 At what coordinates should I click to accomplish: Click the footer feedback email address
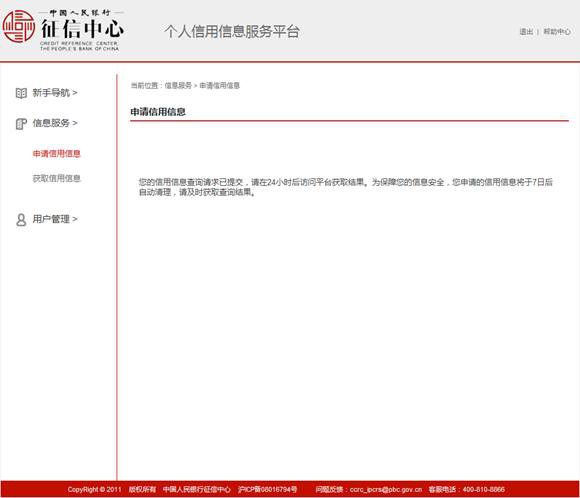coord(385,489)
